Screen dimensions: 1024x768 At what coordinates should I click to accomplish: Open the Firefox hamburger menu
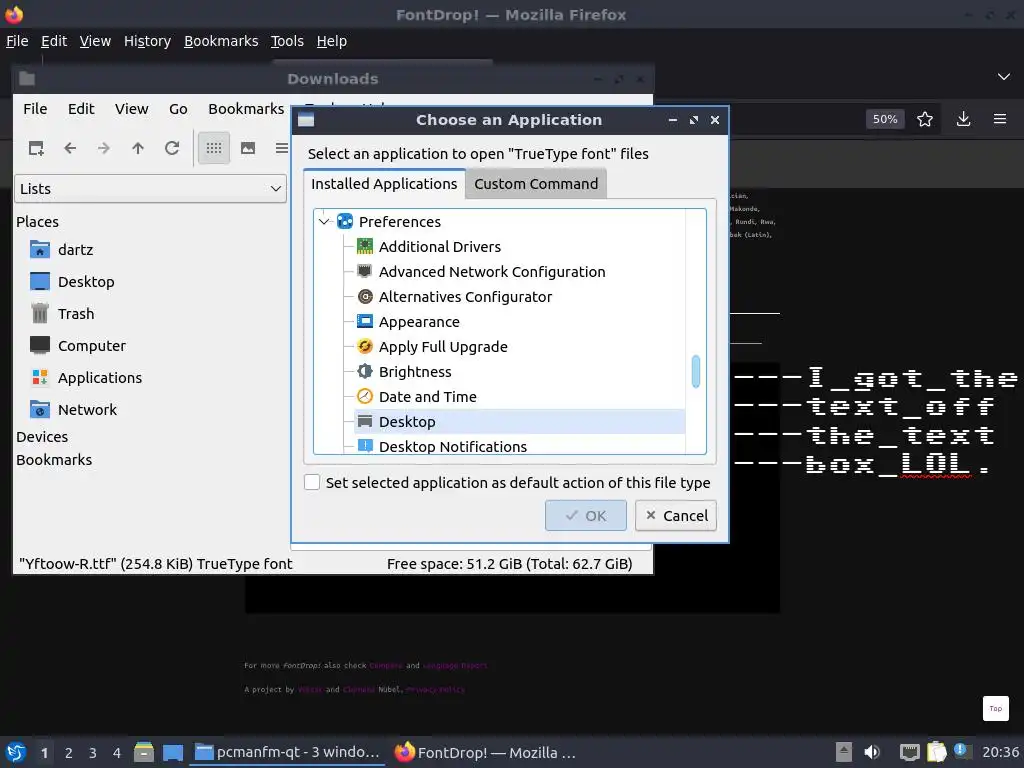click(1000, 119)
